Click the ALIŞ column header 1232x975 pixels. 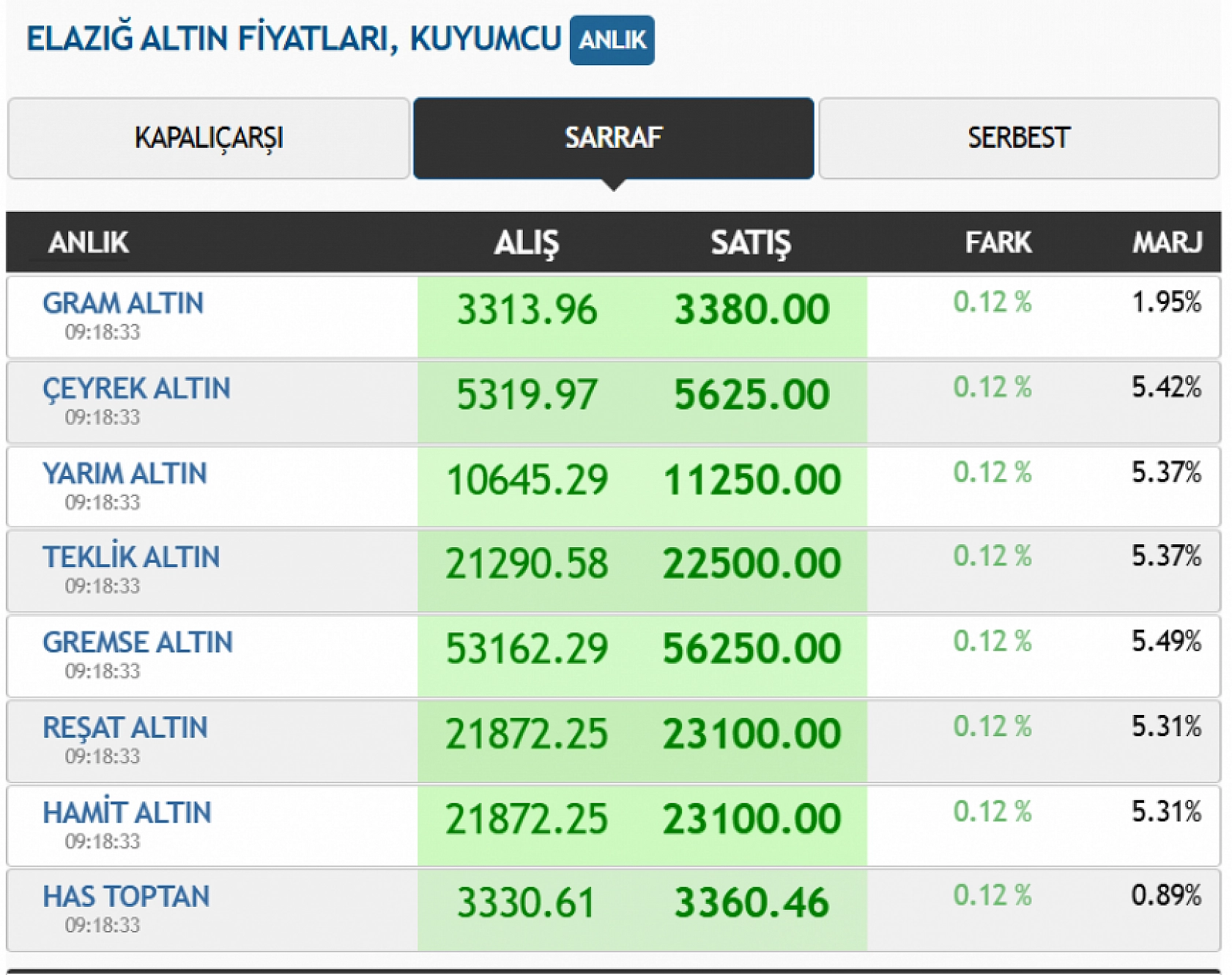click(526, 242)
